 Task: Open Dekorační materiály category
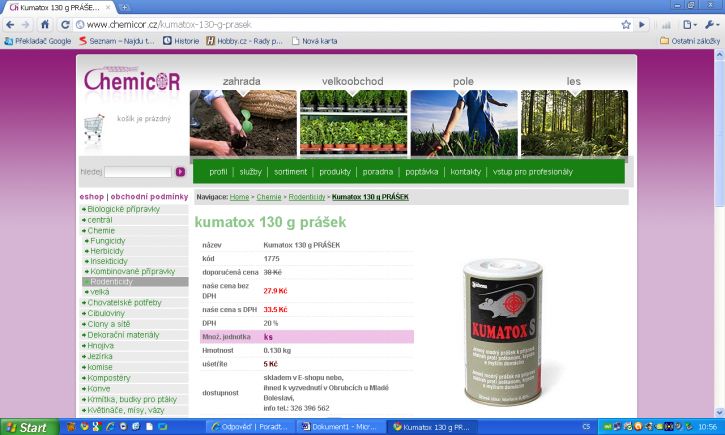[123, 335]
